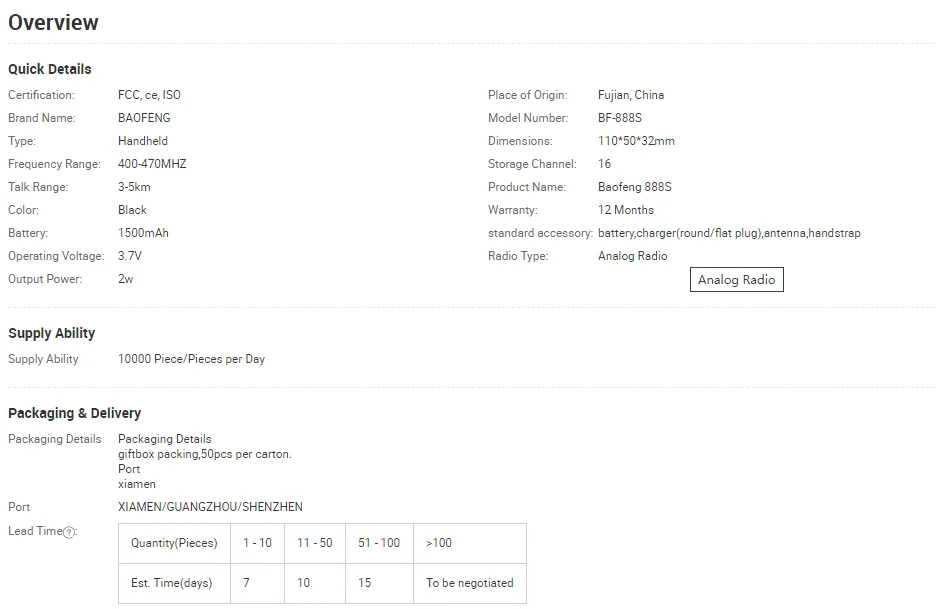The height and width of the screenshot is (609, 950).
Task: Select the Supply Ability section heading
Action: (x=51, y=333)
